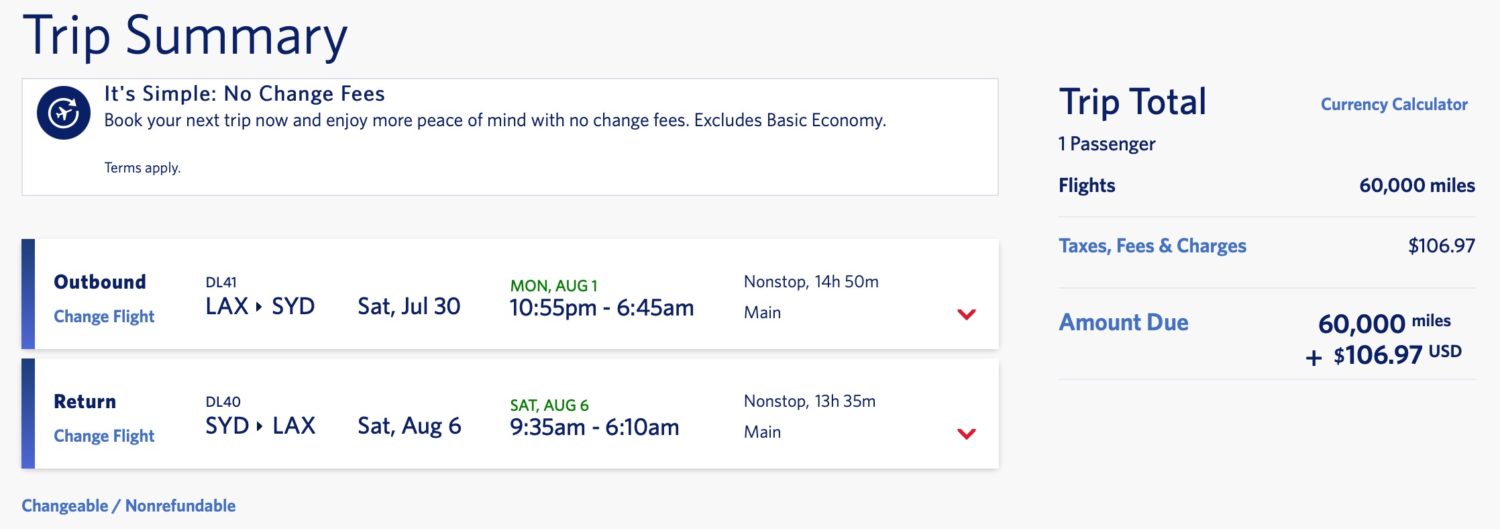Screen dimensions: 1500x529
Task: Click the Nonstop, 13h 35m duration text
Action: (809, 402)
